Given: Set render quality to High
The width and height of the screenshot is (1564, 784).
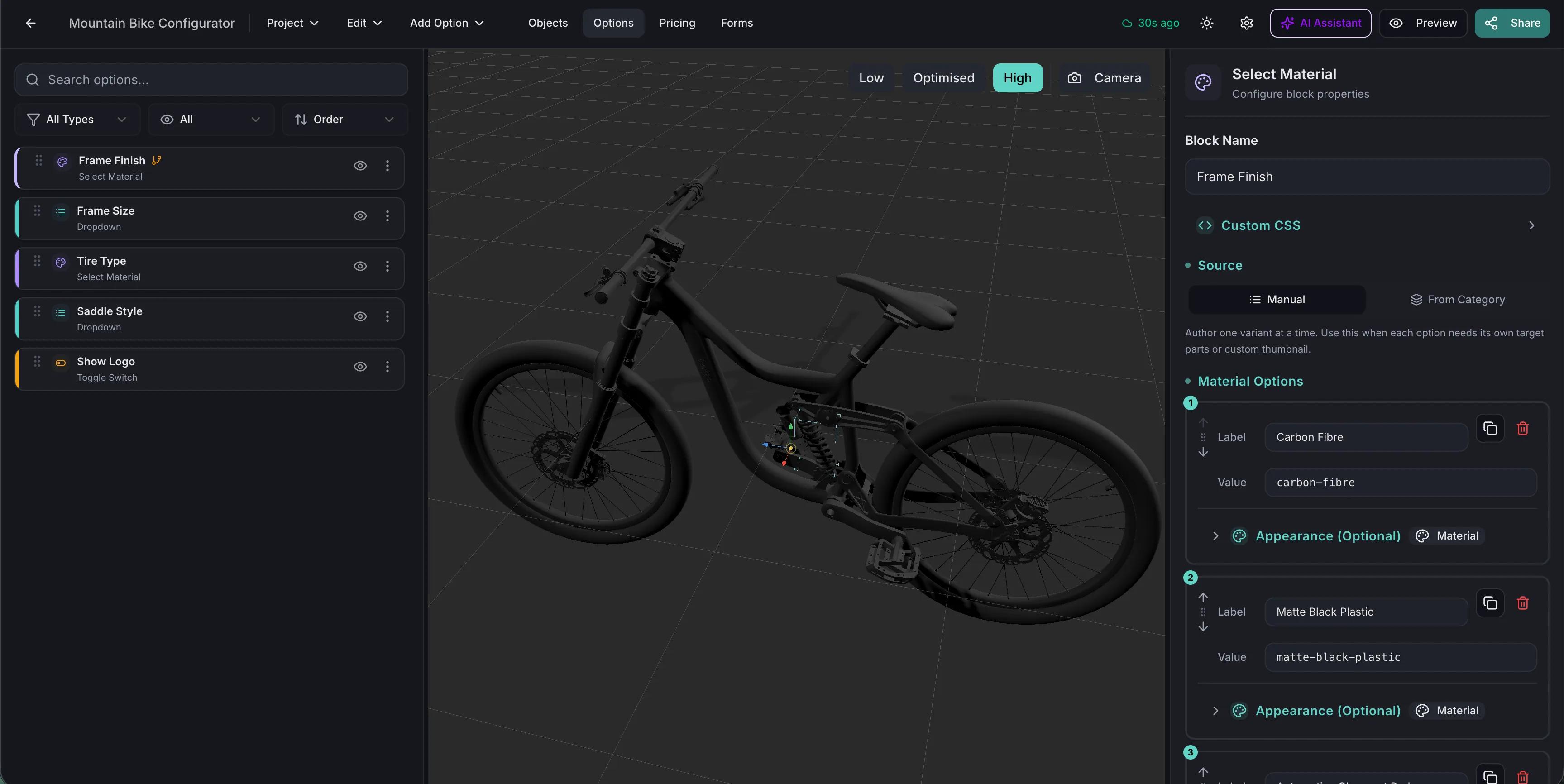Looking at the screenshot, I should 1018,78.
